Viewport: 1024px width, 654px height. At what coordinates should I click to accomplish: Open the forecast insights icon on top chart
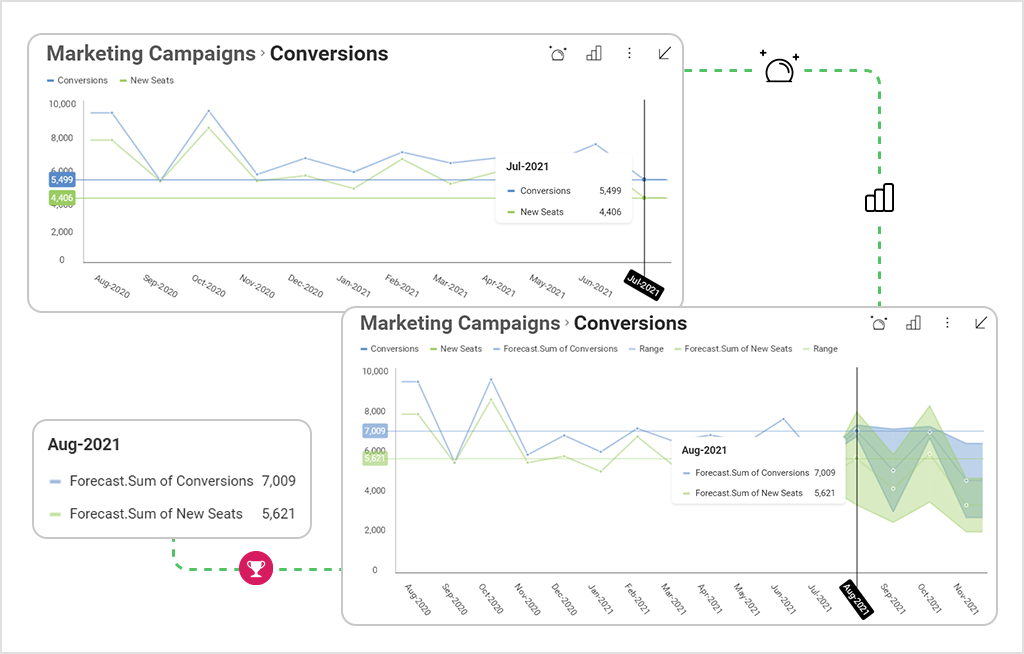click(x=558, y=53)
